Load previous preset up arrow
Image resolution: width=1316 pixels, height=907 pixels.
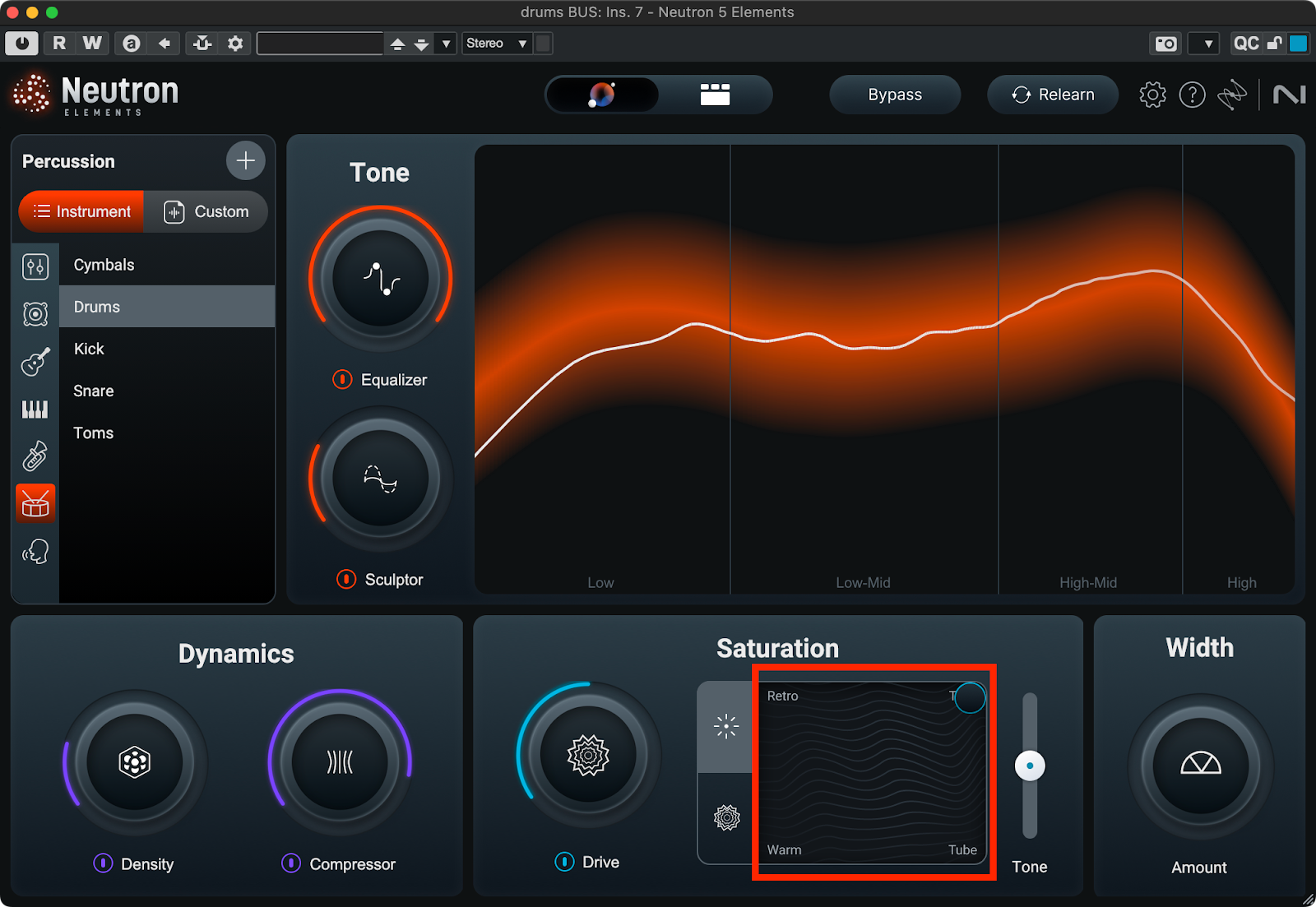tap(397, 44)
